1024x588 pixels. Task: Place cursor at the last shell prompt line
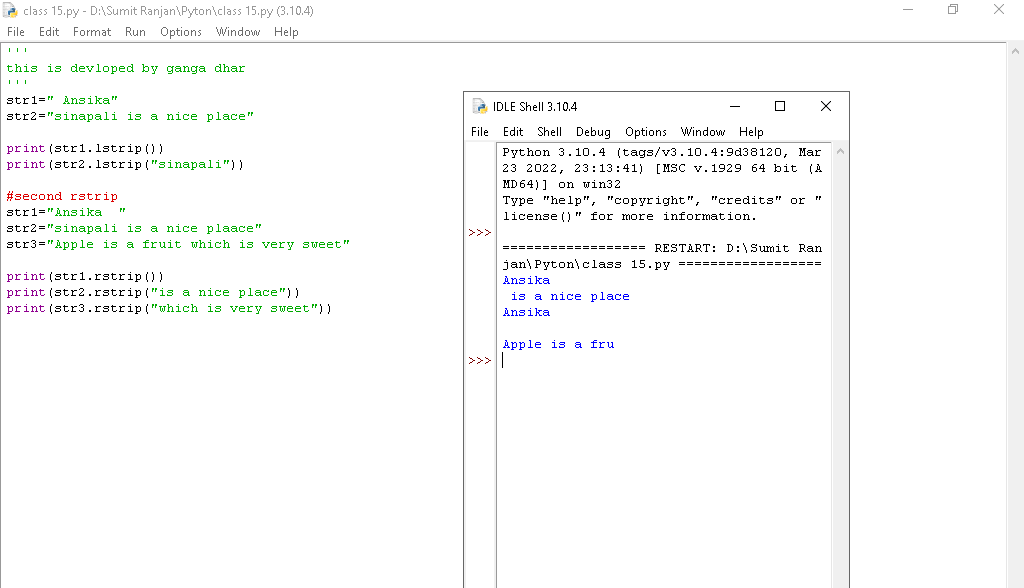(x=600, y=360)
